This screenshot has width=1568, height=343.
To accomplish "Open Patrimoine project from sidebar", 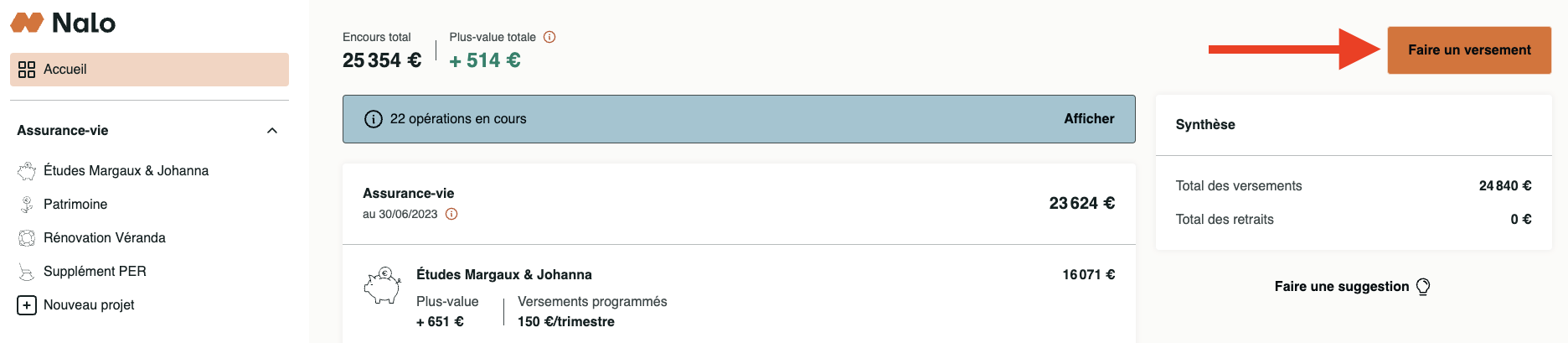I will [x=75, y=205].
